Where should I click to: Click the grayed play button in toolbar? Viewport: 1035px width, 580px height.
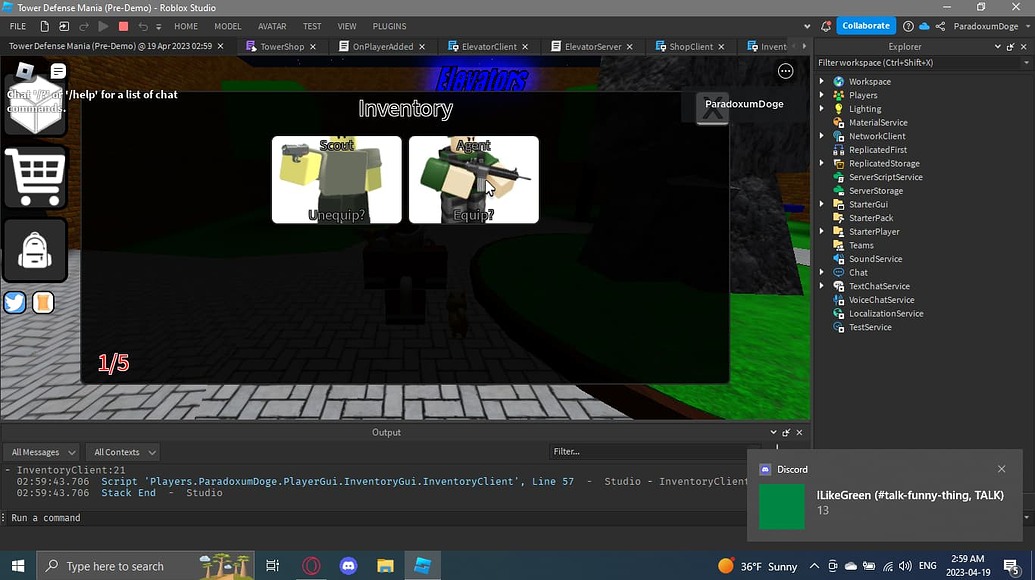click(x=103, y=26)
